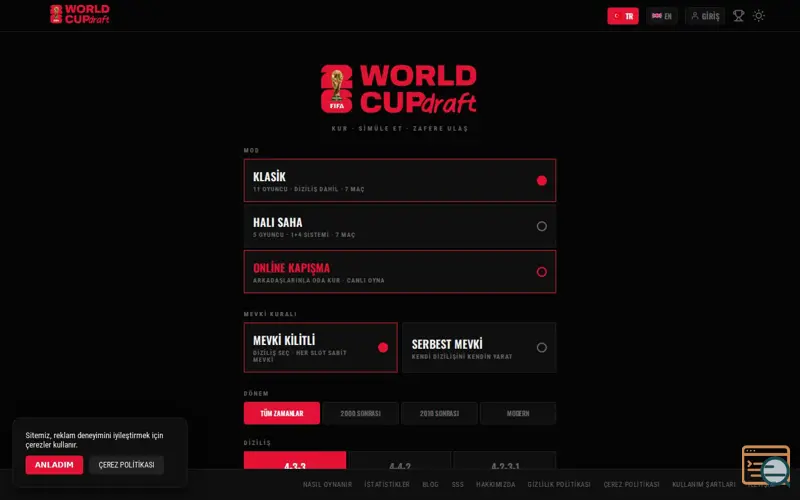Open the trophy leaderboard icon
800x500 pixels.
738,16
